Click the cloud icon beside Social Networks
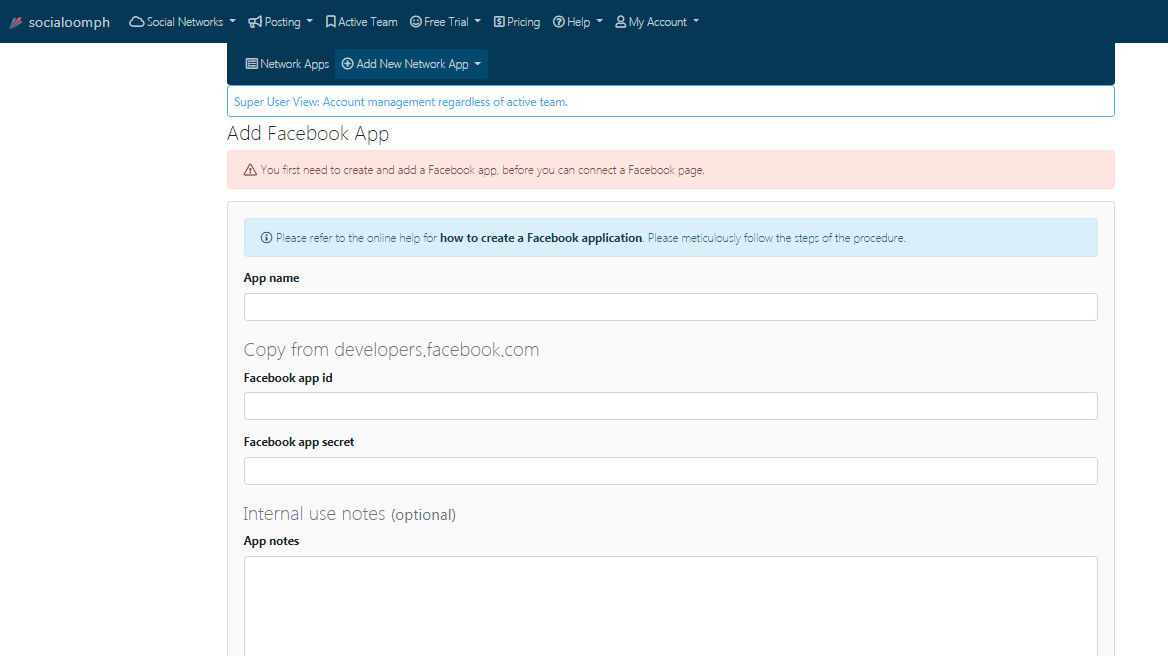1168x656 pixels. [x=136, y=22]
